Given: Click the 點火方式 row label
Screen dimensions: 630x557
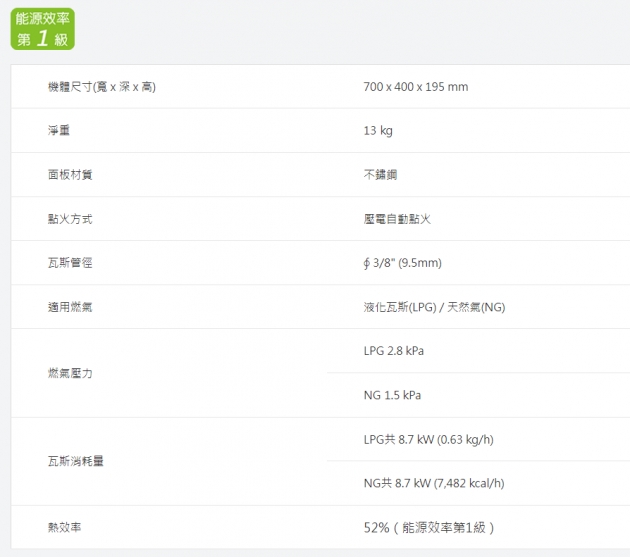Looking at the screenshot, I should click(70, 219).
